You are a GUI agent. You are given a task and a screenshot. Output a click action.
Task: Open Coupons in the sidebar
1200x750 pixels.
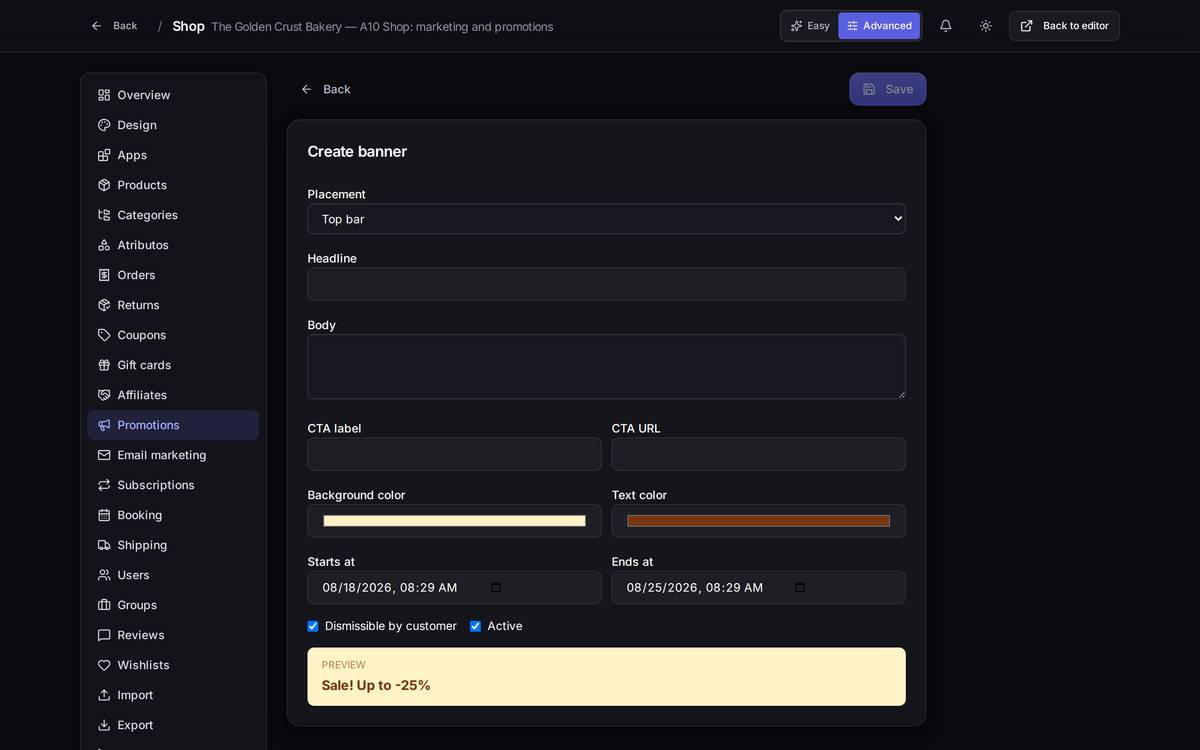(173, 335)
